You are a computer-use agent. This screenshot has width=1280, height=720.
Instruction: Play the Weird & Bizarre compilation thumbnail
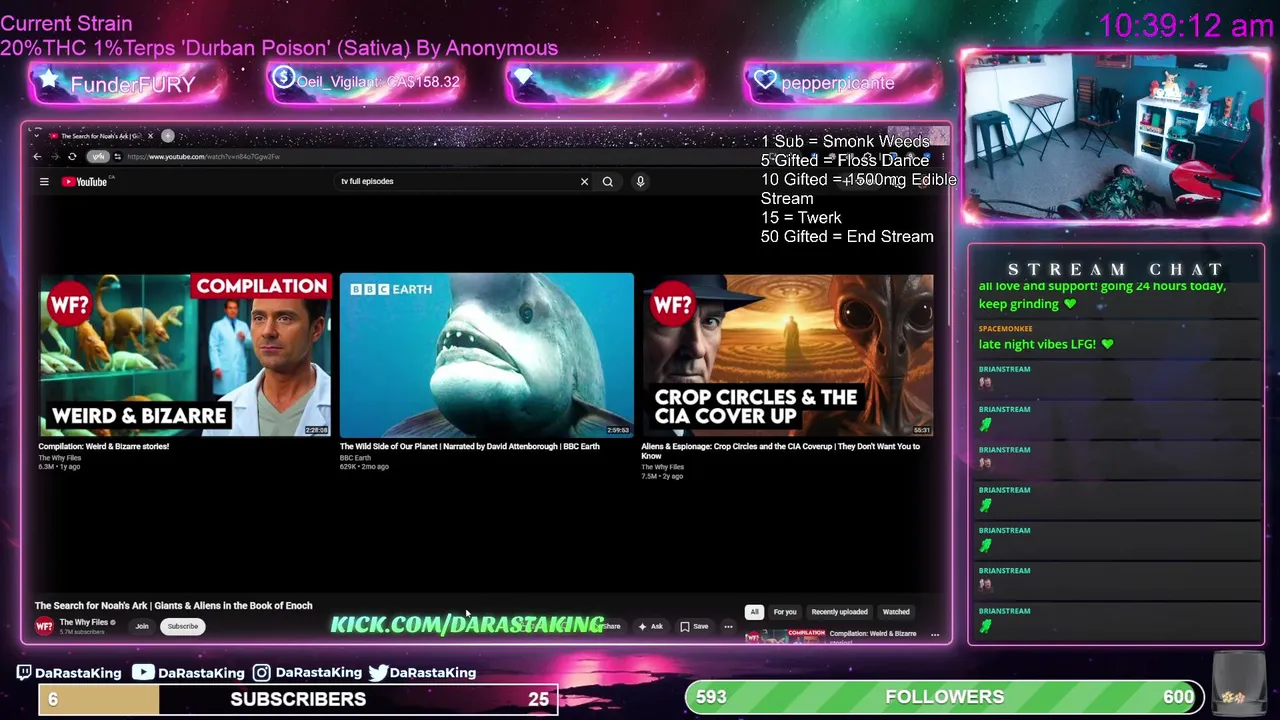185,355
